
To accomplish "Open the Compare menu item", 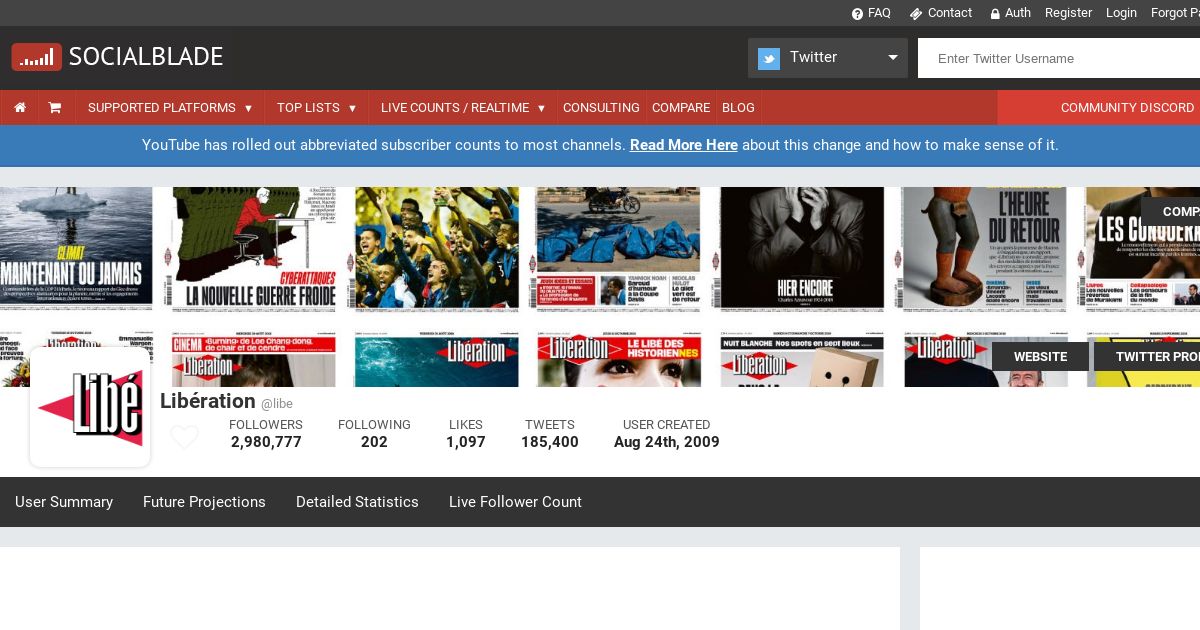I will (681, 108).
